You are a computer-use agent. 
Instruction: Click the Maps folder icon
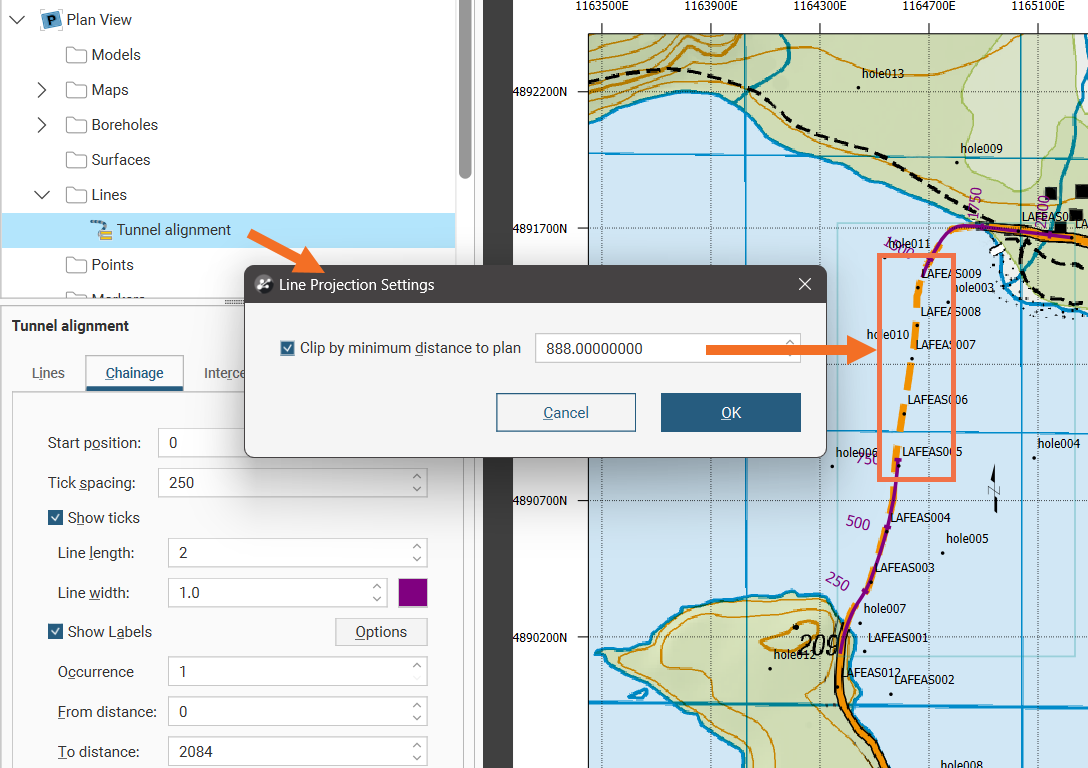pyautogui.click(x=76, y=90)
